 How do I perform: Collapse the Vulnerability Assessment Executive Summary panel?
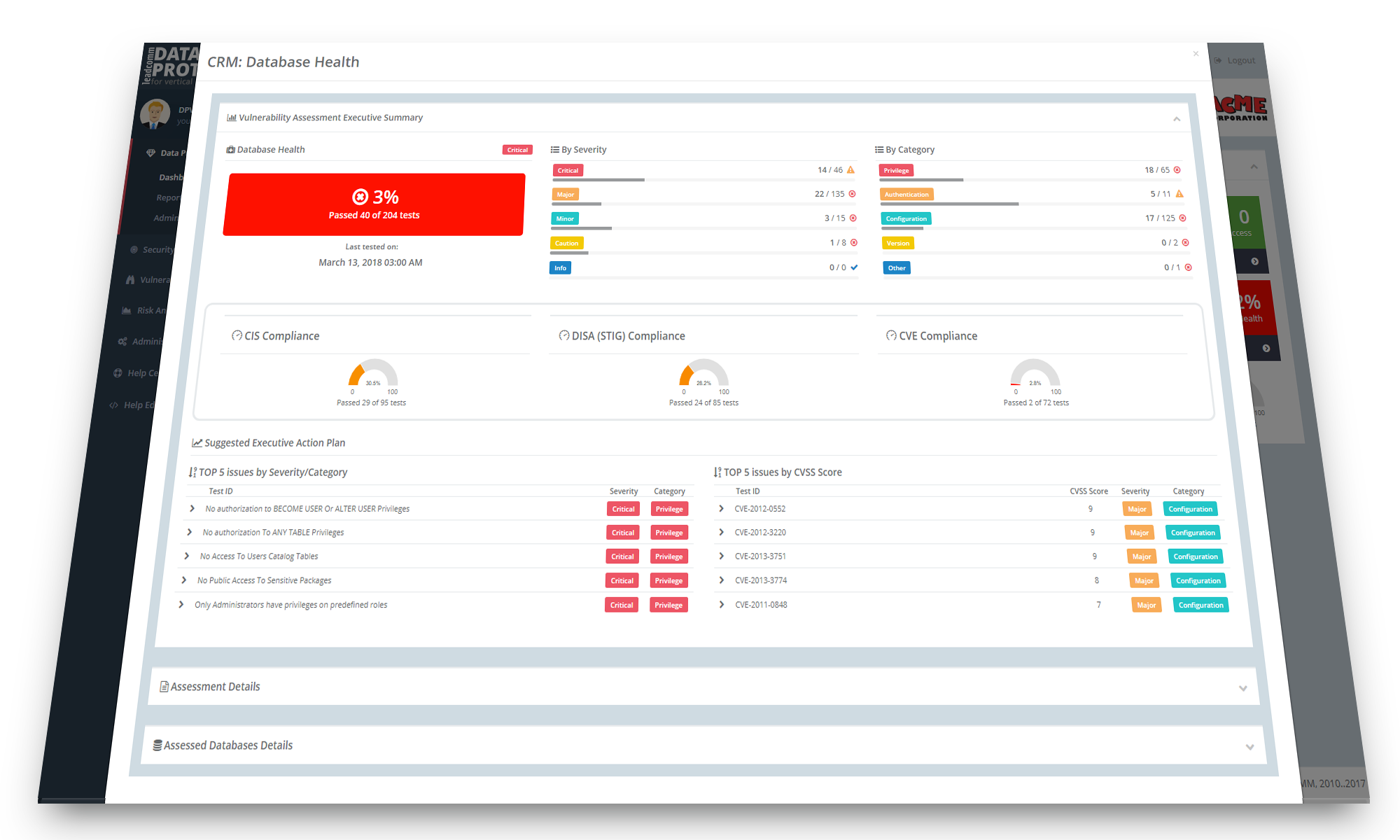(x=1177, y=119)
